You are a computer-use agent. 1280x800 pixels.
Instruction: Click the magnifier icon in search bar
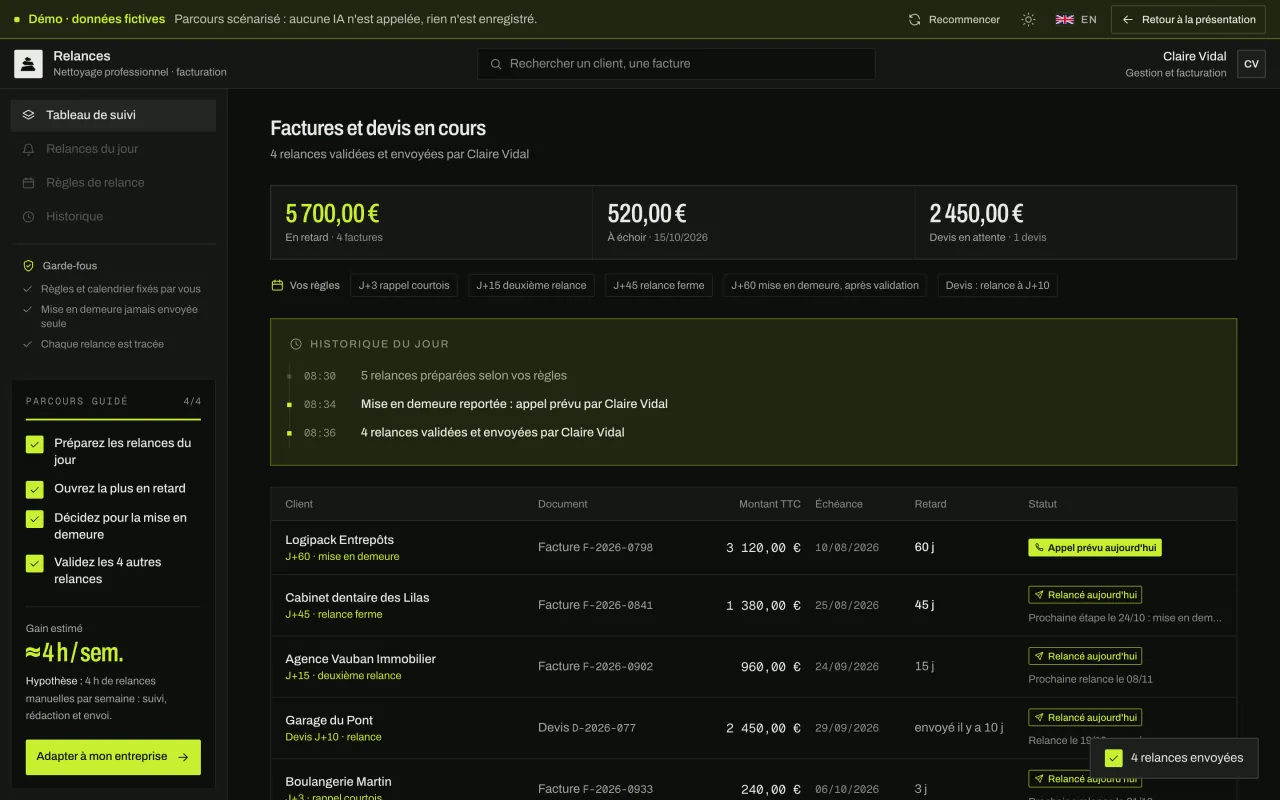(495, 64)
